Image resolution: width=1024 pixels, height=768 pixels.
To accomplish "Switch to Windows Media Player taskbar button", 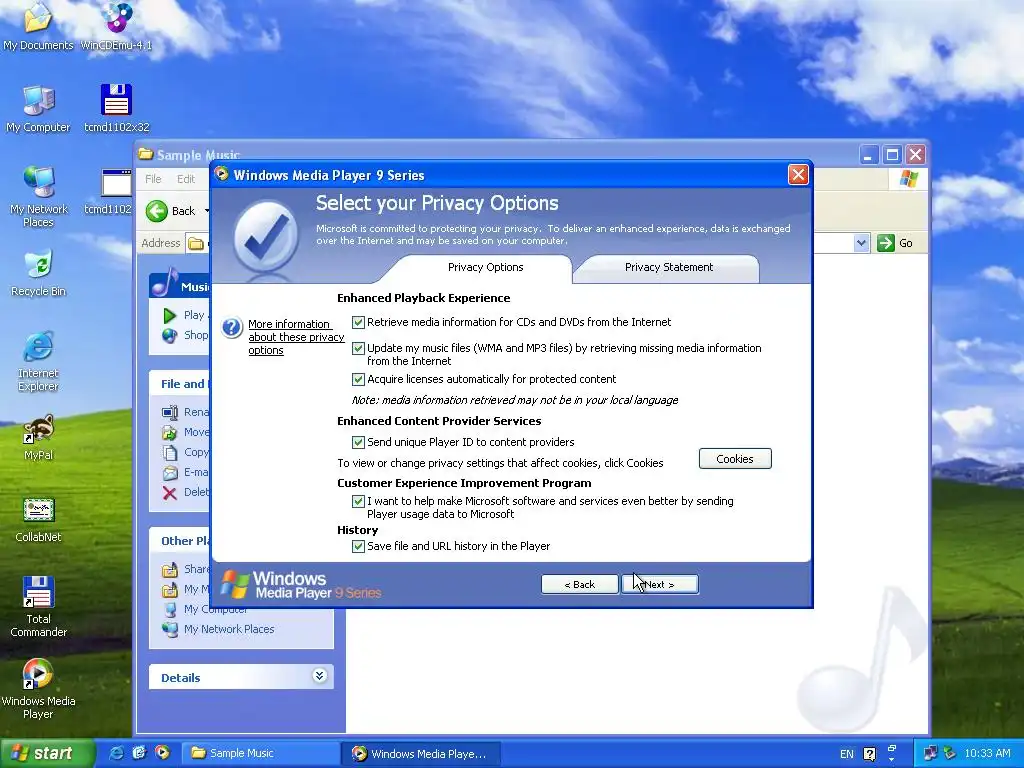I will 421,754.
